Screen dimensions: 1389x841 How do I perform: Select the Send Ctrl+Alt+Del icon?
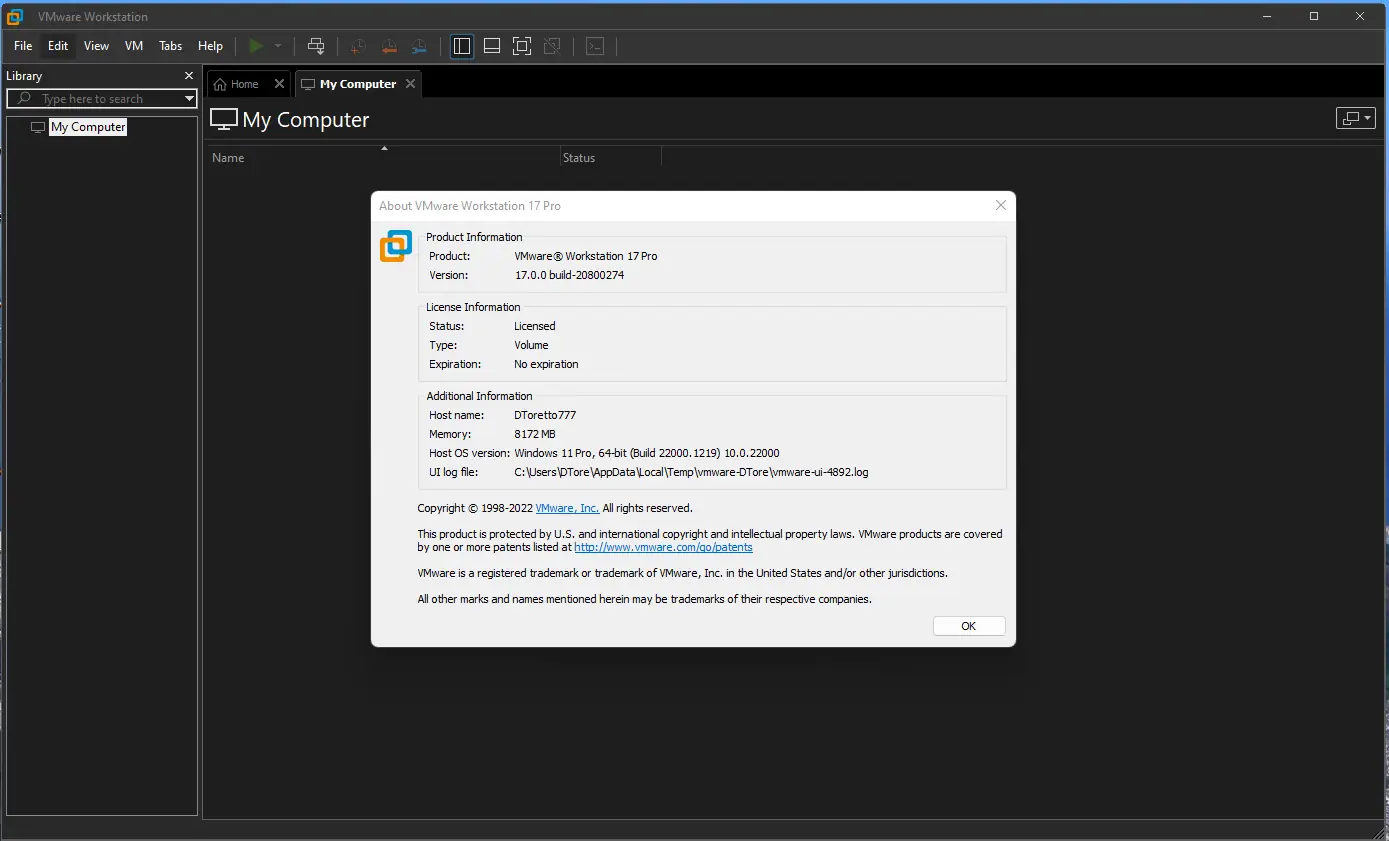(316, 45)
